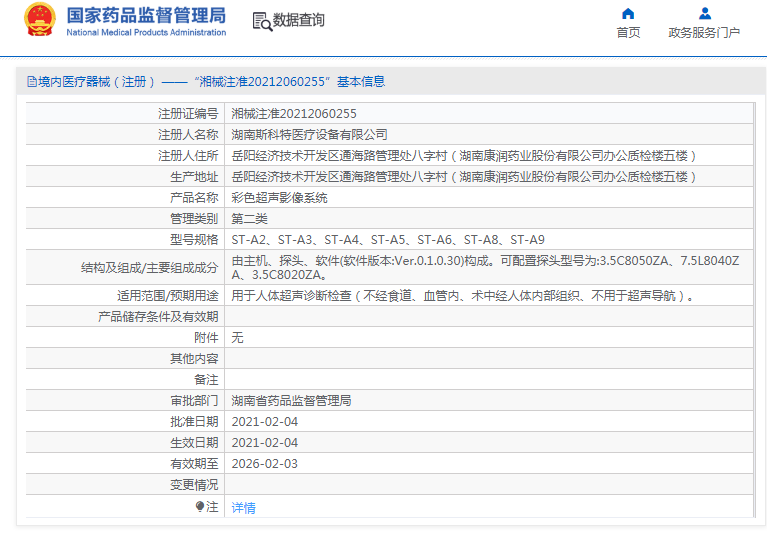This screenshot has height=534, width=767.
Task: Select product name 彩色超声影像系统
Action: (x=279, y=198)
